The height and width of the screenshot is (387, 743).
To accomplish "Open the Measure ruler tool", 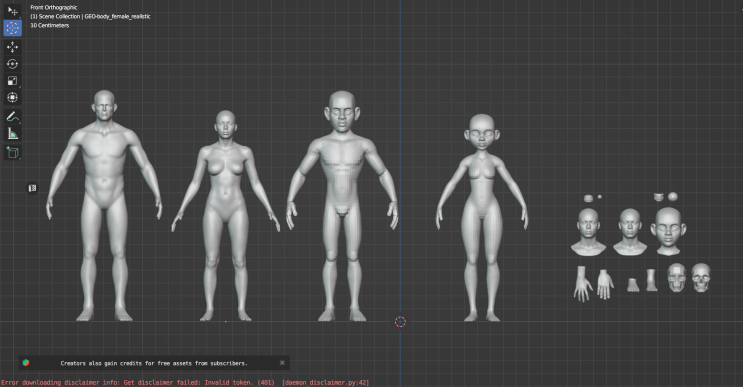I will pos(12,134).
